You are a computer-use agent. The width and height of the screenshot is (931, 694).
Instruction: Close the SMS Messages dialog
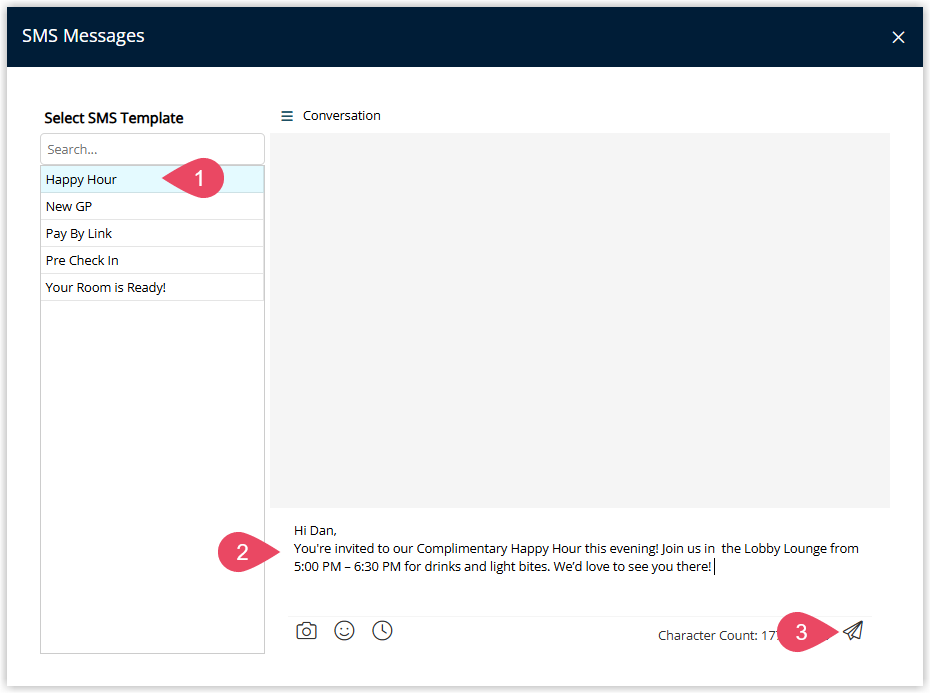[x=898, y=37]
